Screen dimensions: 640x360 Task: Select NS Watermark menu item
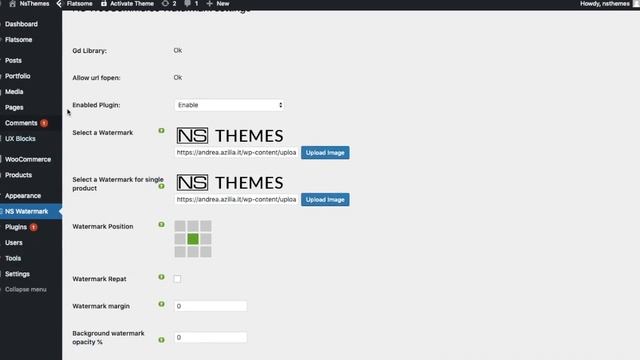(27, 211)
